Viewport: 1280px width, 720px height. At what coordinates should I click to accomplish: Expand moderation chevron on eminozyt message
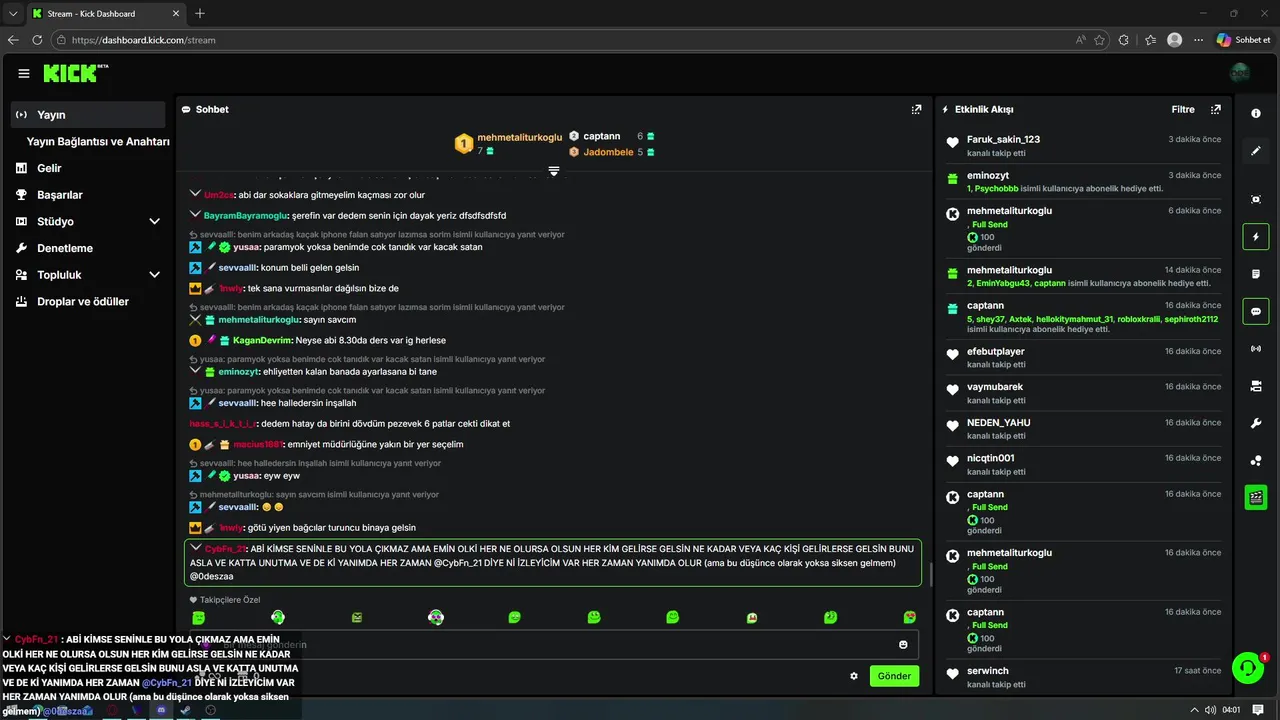coord(195,371)
